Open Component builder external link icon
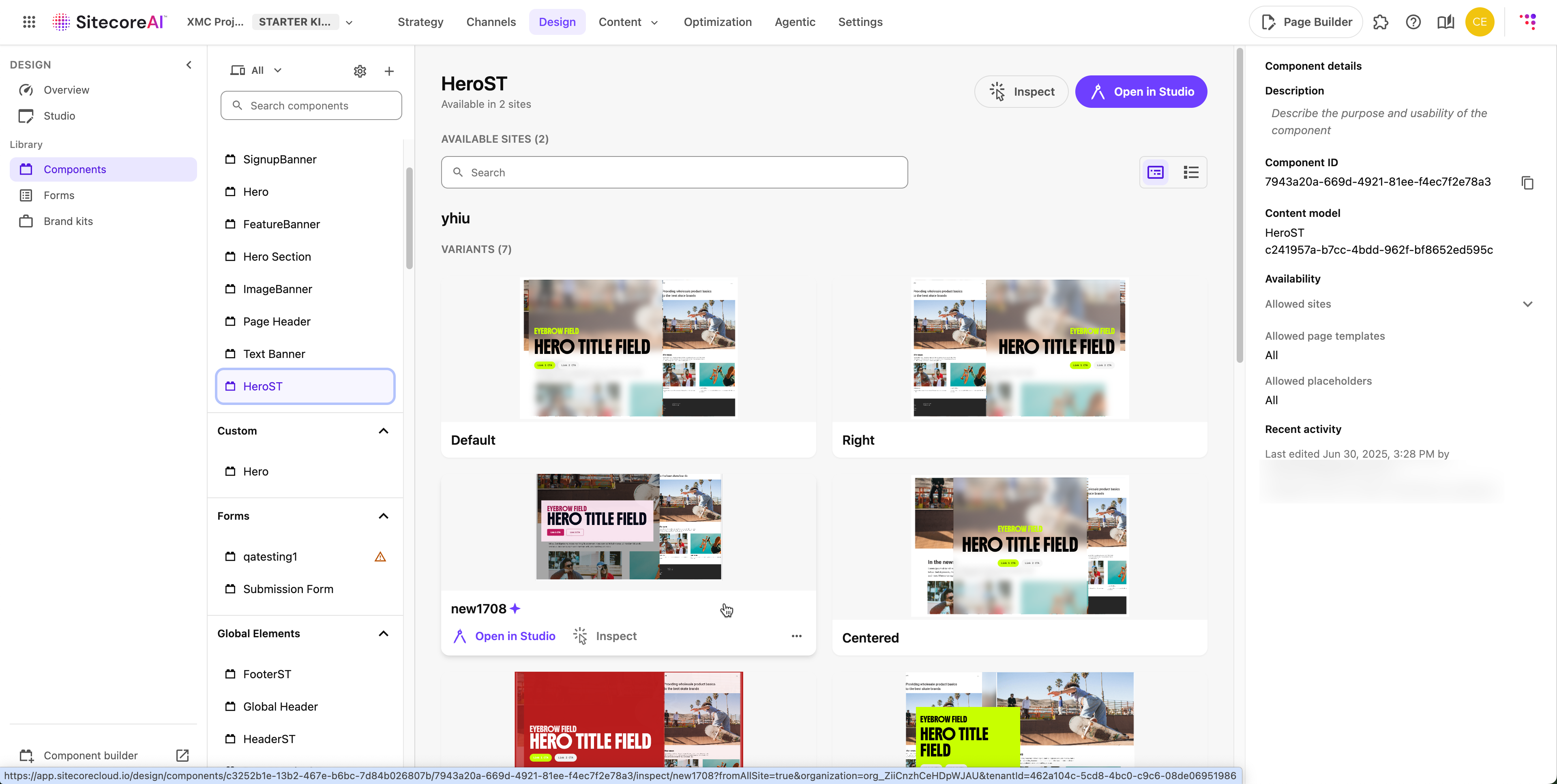 [x=182, y=755]
